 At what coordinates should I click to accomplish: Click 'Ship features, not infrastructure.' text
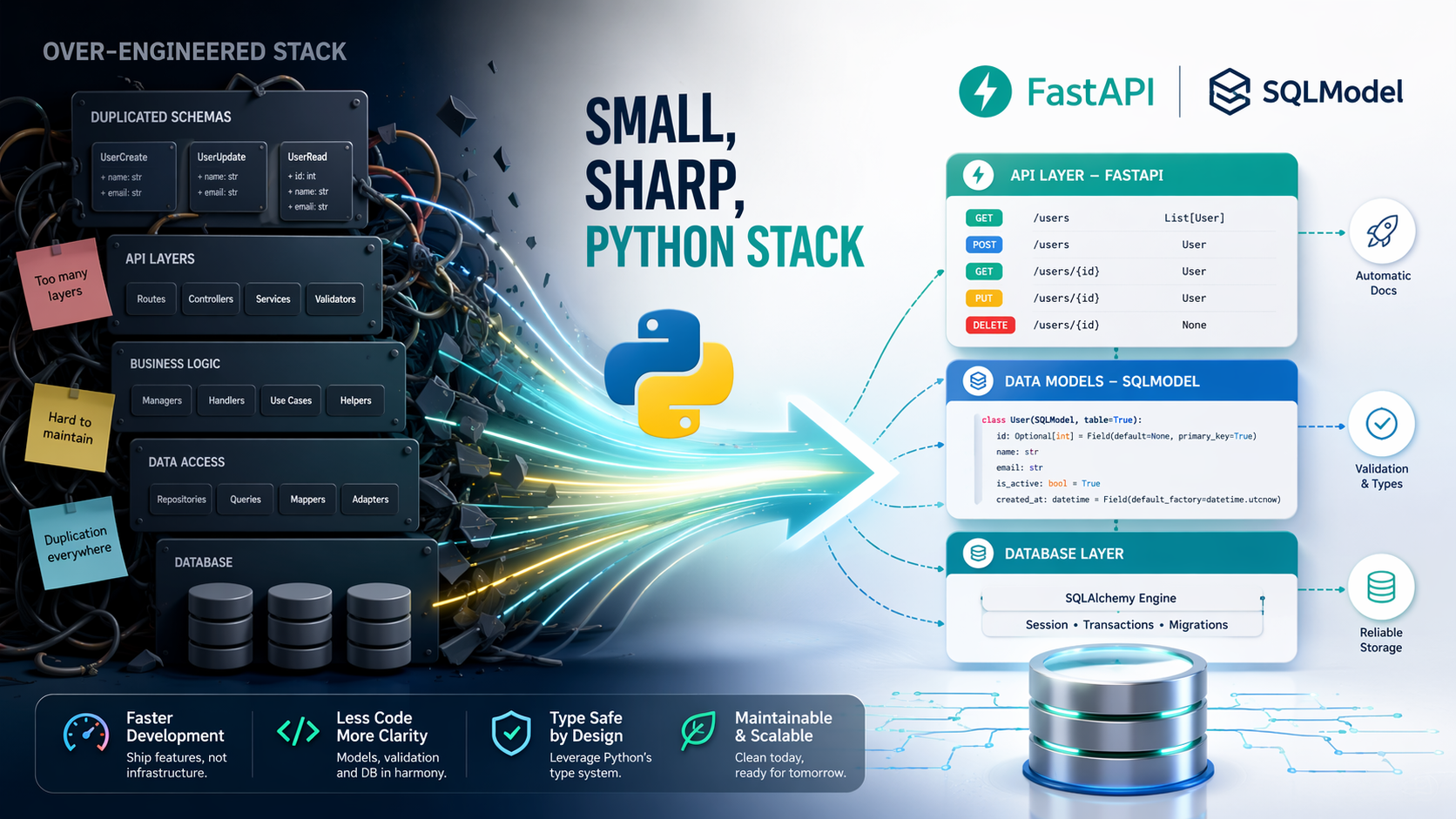pos(177,765)
